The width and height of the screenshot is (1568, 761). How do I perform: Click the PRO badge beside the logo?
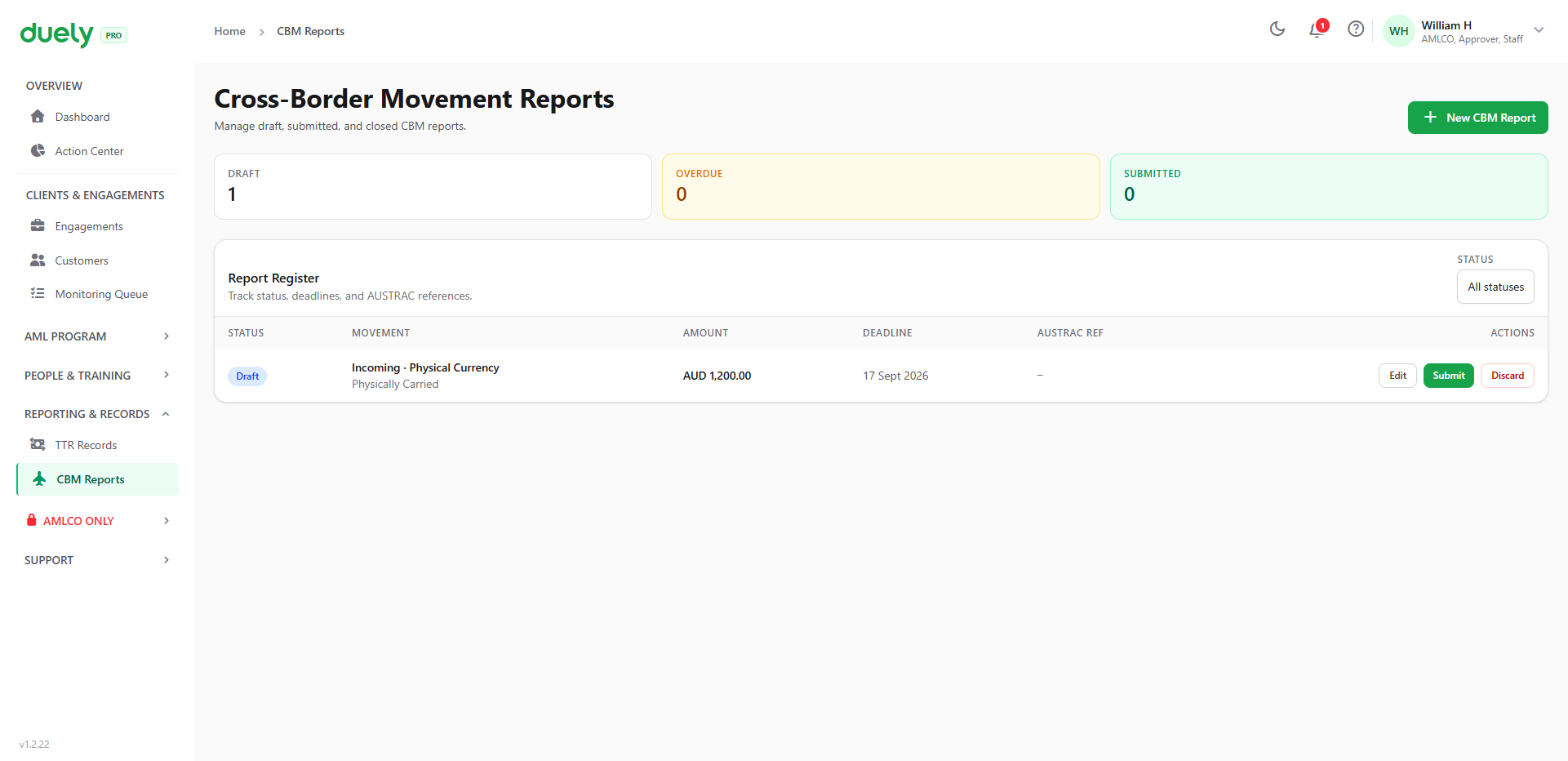pos(113,35)
